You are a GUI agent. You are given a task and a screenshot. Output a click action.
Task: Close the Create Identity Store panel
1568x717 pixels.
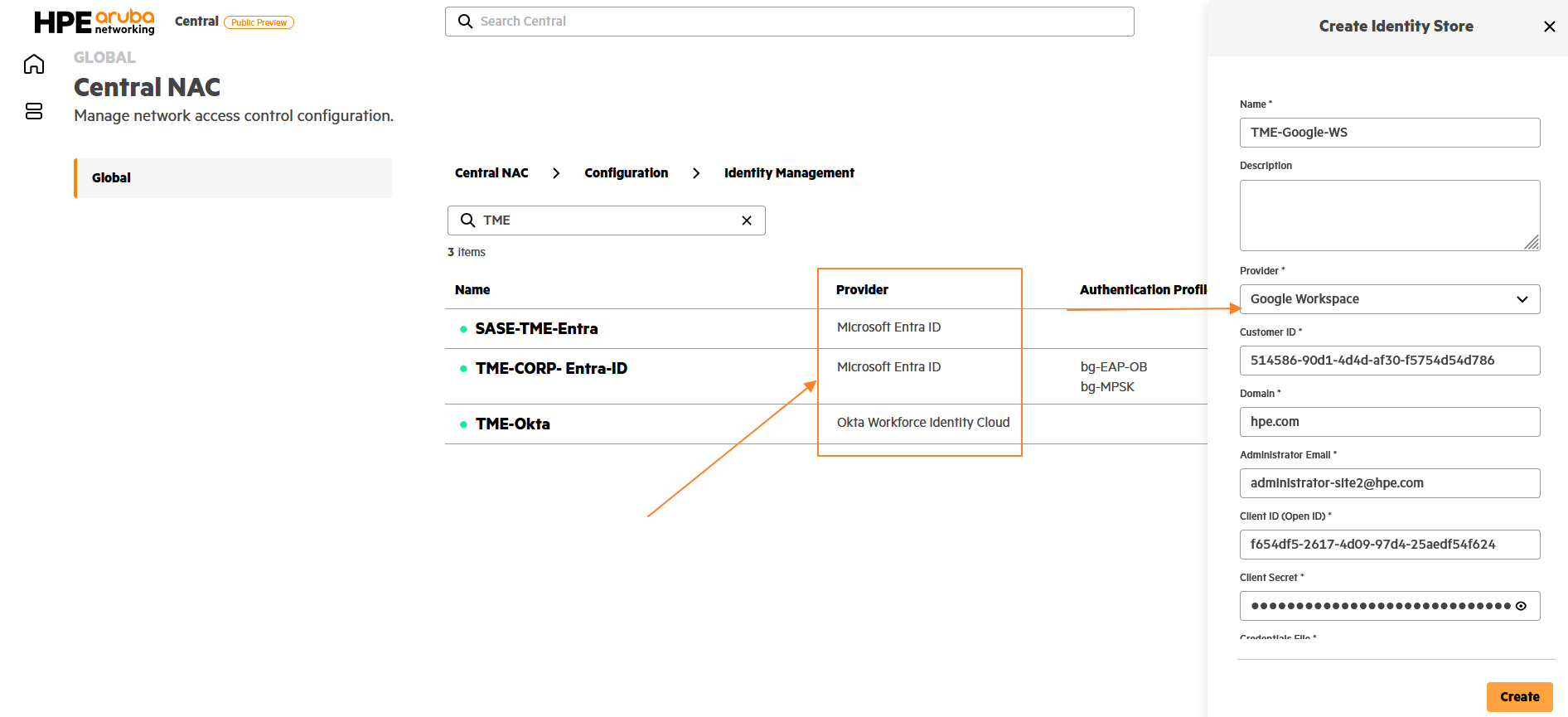pyautogui.click(x=1549, y=27)
